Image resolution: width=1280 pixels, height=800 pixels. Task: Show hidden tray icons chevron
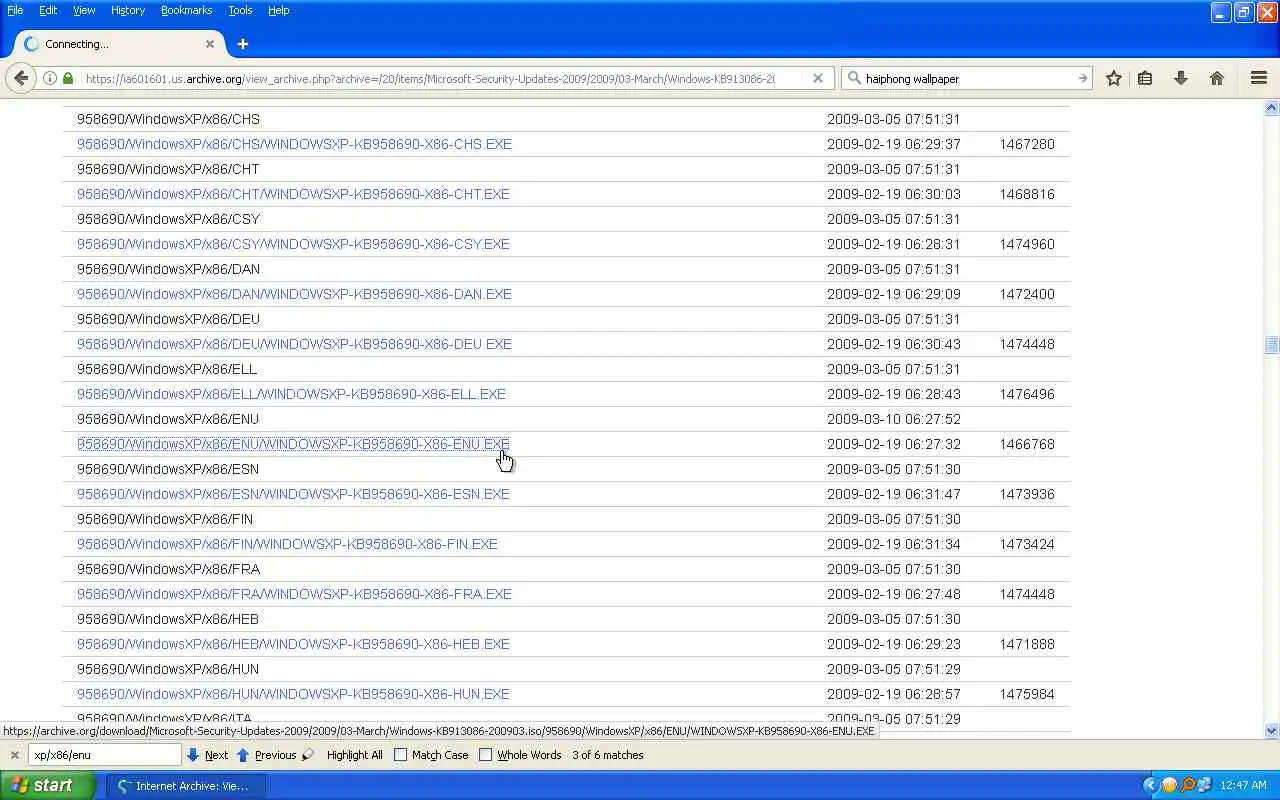click(1149, 785)
